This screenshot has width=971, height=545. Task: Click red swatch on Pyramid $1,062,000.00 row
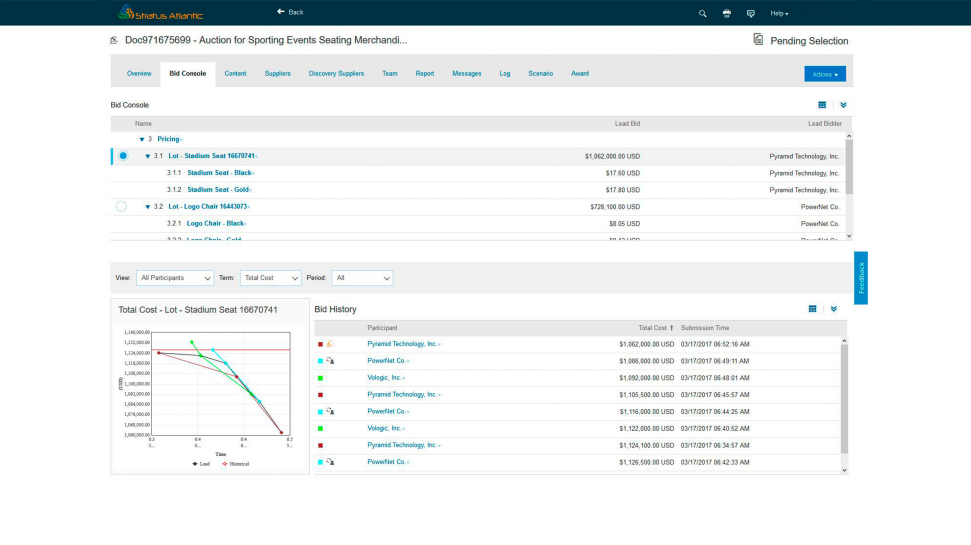coord(320,344)
